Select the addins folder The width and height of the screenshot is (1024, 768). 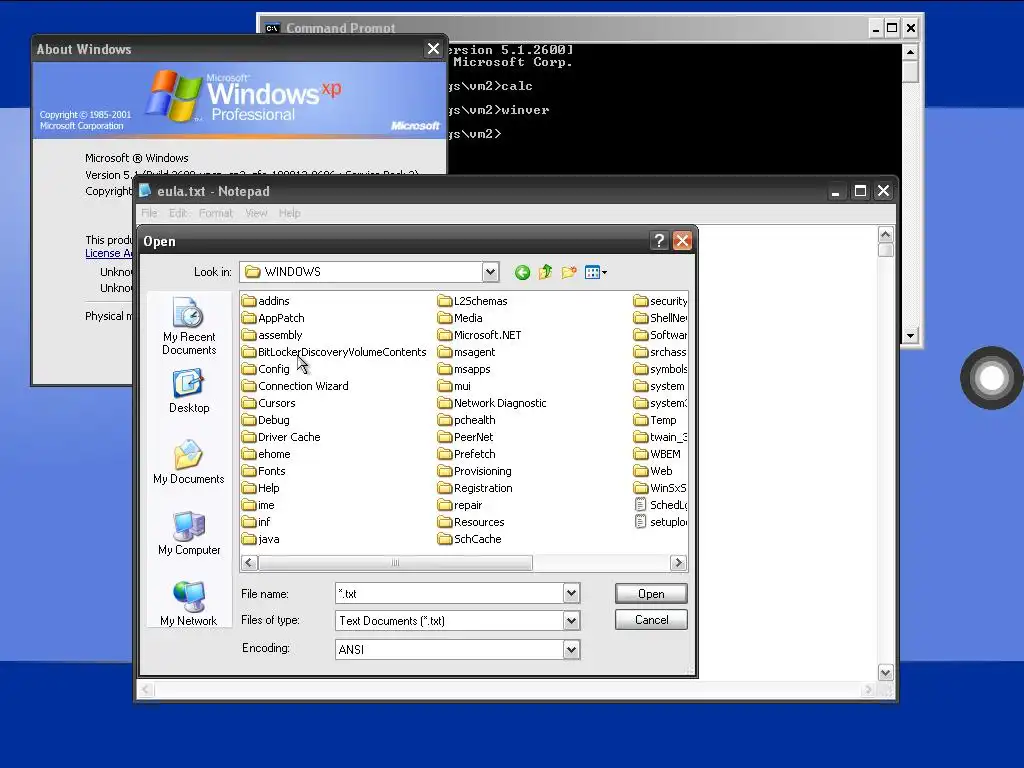point(266,301)
